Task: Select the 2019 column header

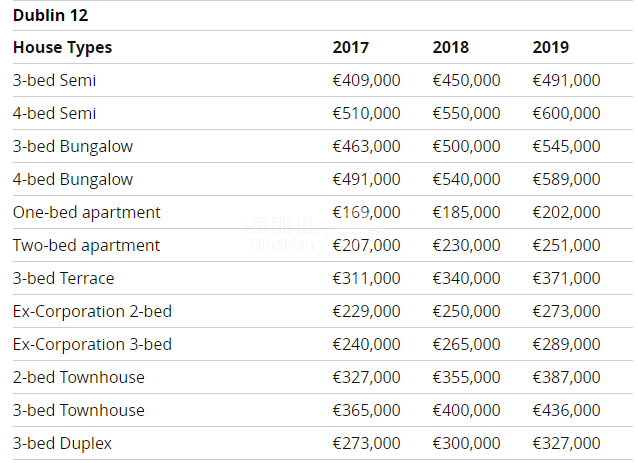Action: coord(550,47)
